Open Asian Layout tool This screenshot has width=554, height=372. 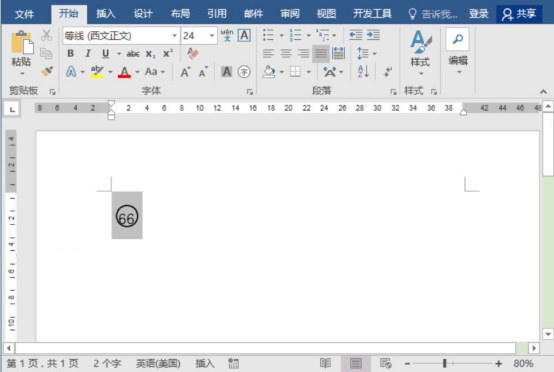point(330,72)
